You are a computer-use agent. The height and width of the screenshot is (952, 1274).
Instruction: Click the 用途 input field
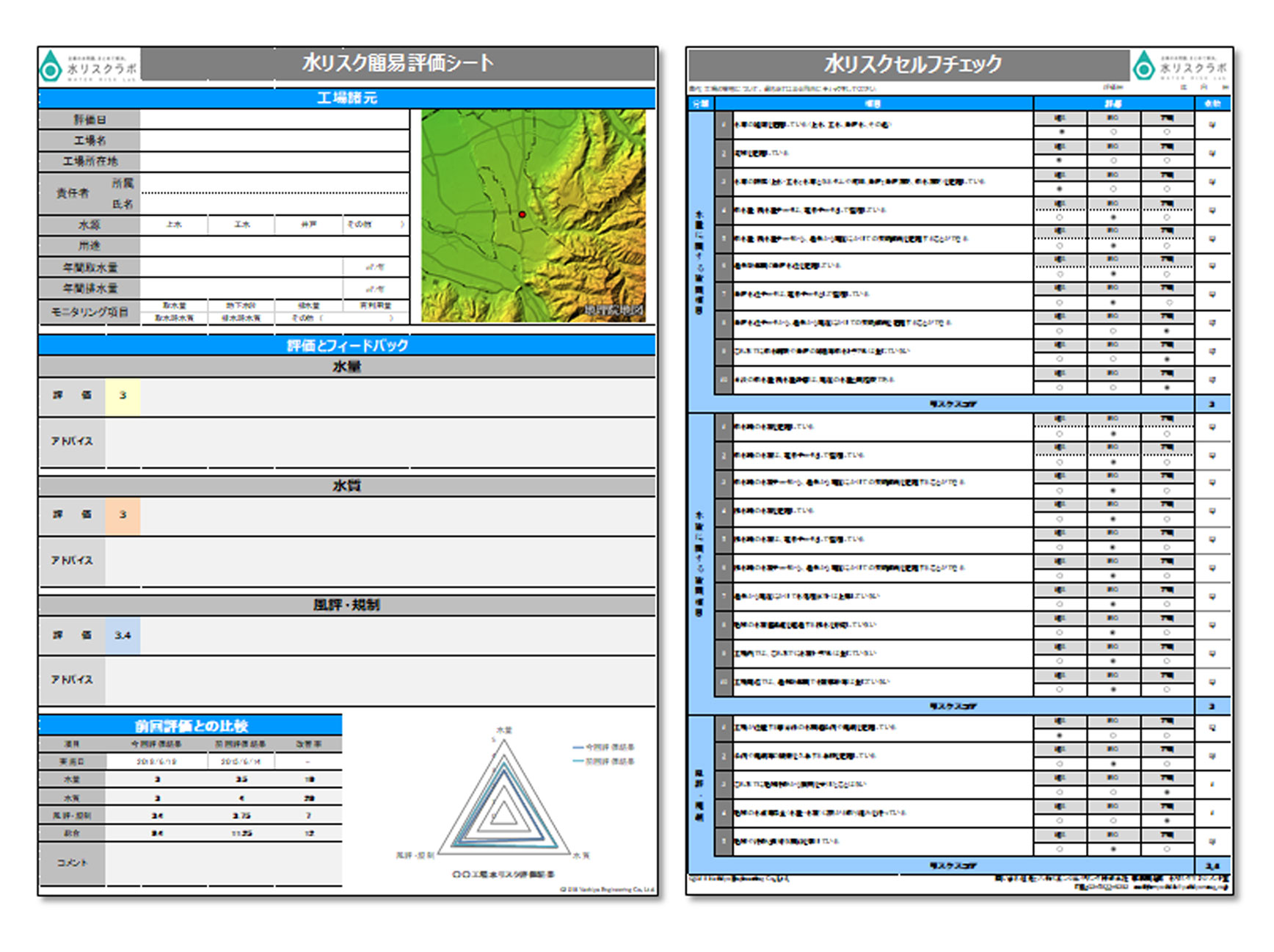(274, 246)
